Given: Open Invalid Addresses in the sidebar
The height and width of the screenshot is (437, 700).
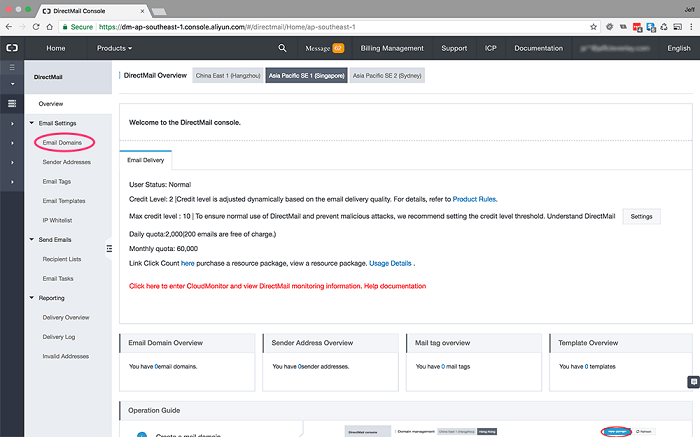Looking at the screenshot, I should coord(66,356).
